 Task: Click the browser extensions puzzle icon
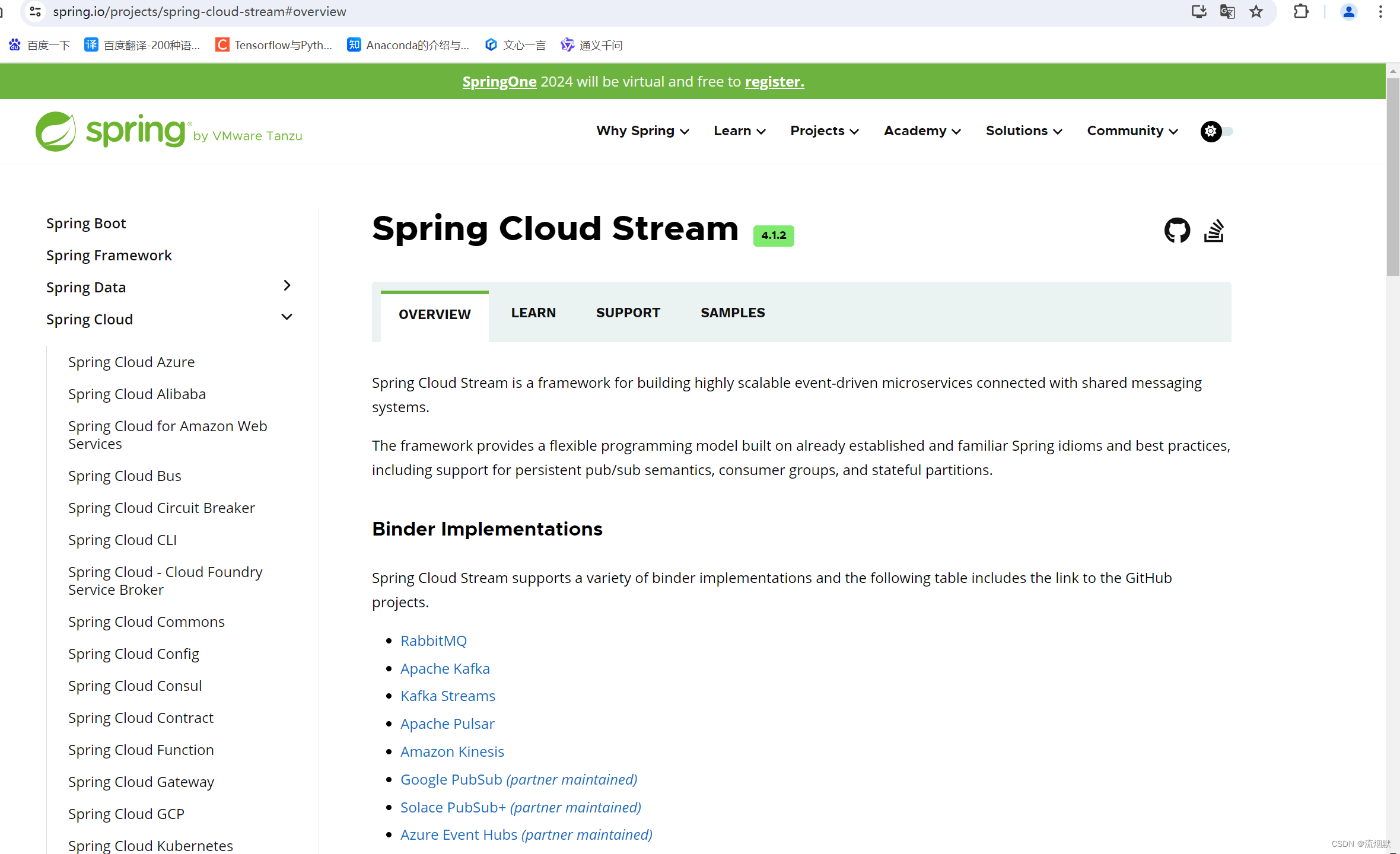click(1299, 12)
